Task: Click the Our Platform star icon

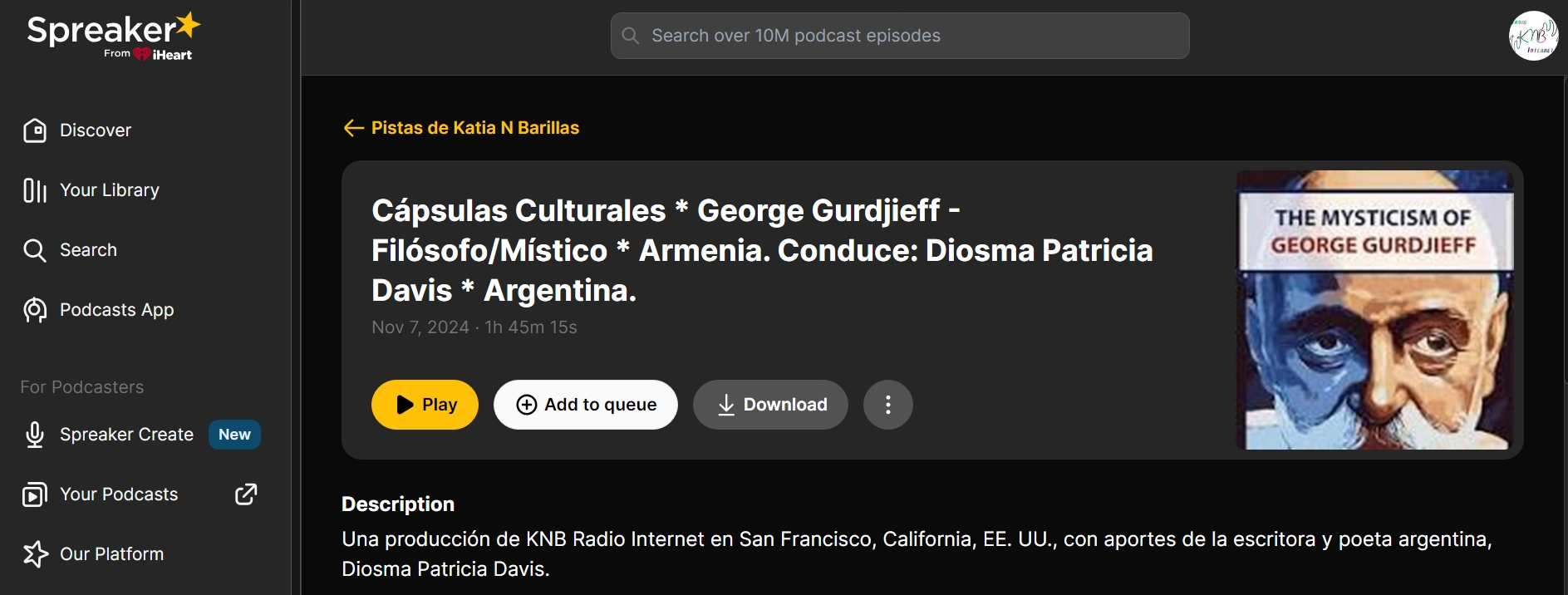Action: [x=35, y=554]
